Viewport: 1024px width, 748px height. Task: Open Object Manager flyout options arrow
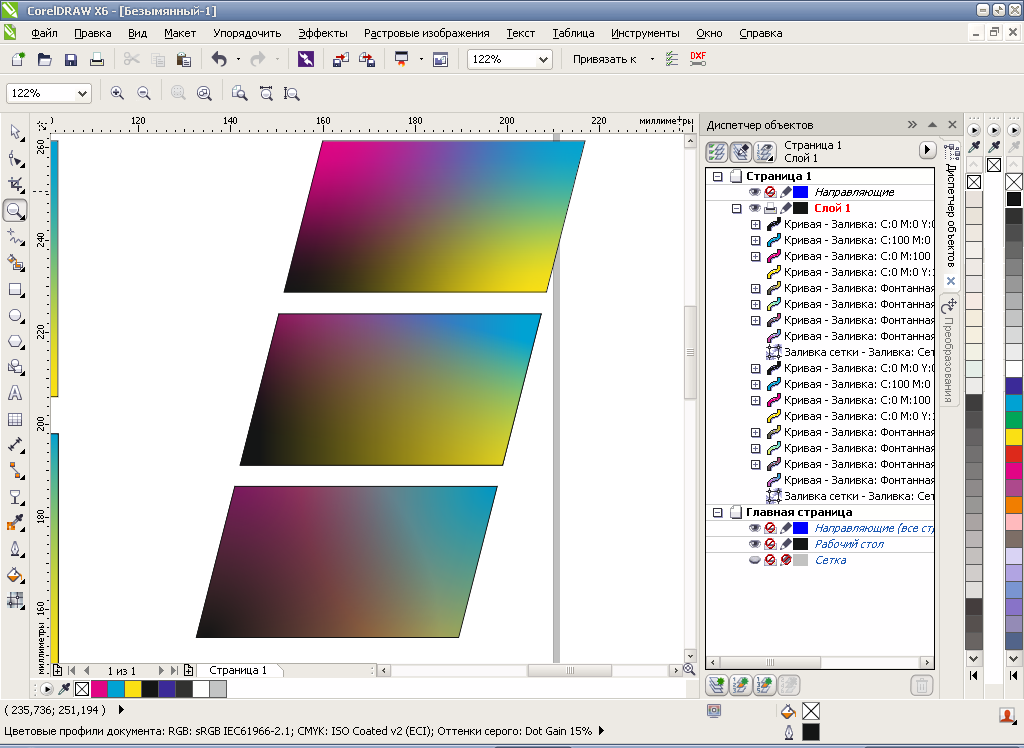click(x=927, y=151)
